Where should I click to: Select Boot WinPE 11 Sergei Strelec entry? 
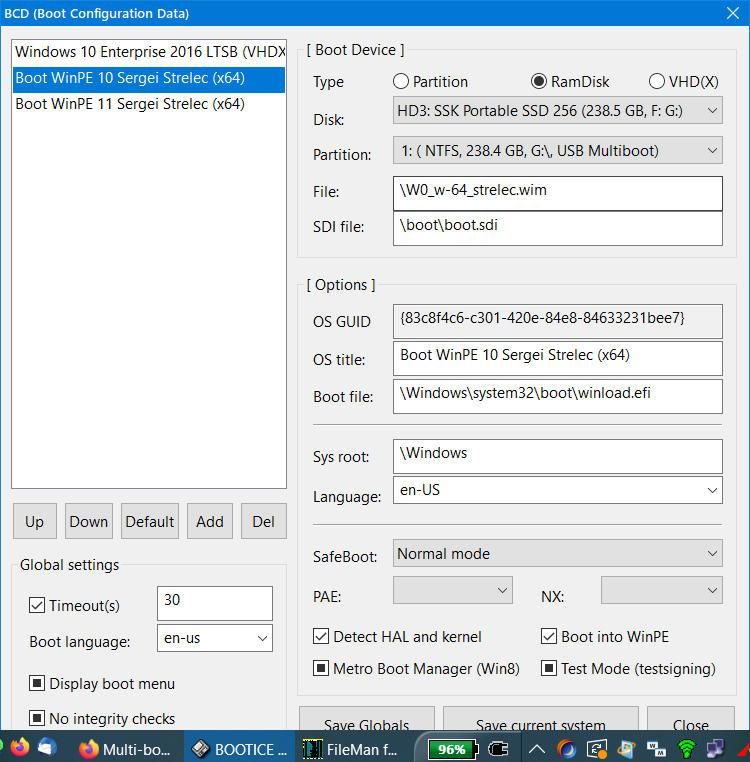click(149, 104)
